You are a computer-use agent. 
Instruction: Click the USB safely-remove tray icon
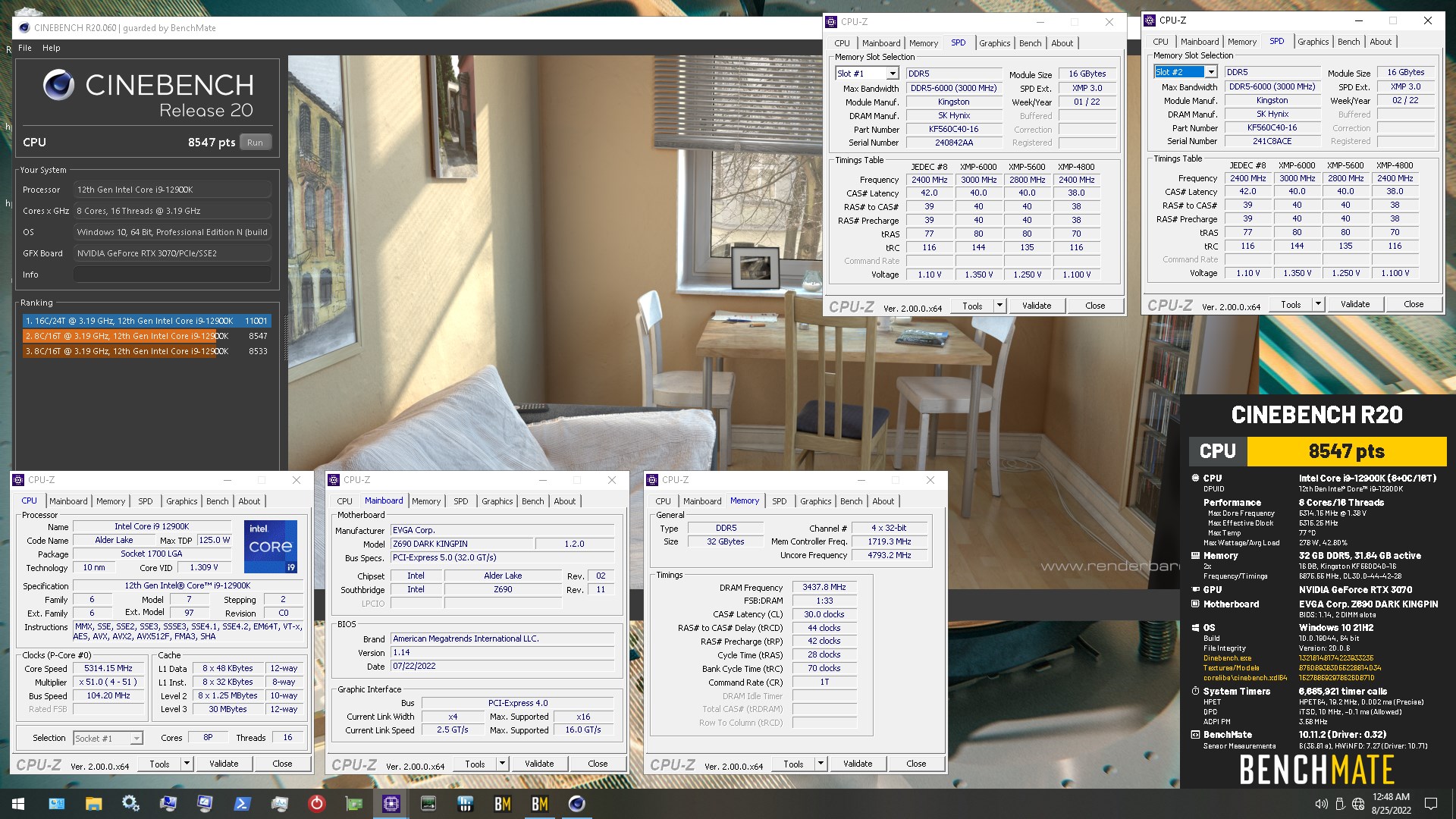[x=1340, y=804]
